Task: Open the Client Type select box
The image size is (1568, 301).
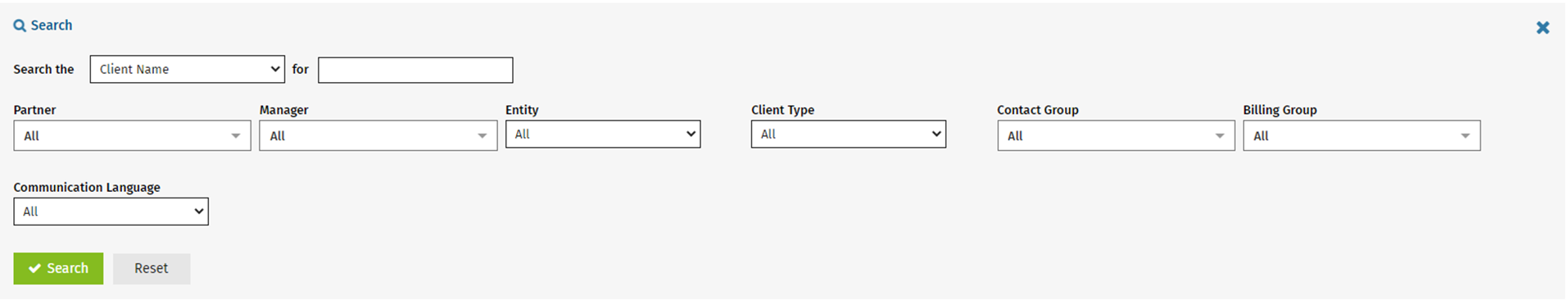Action: point(849,135)
